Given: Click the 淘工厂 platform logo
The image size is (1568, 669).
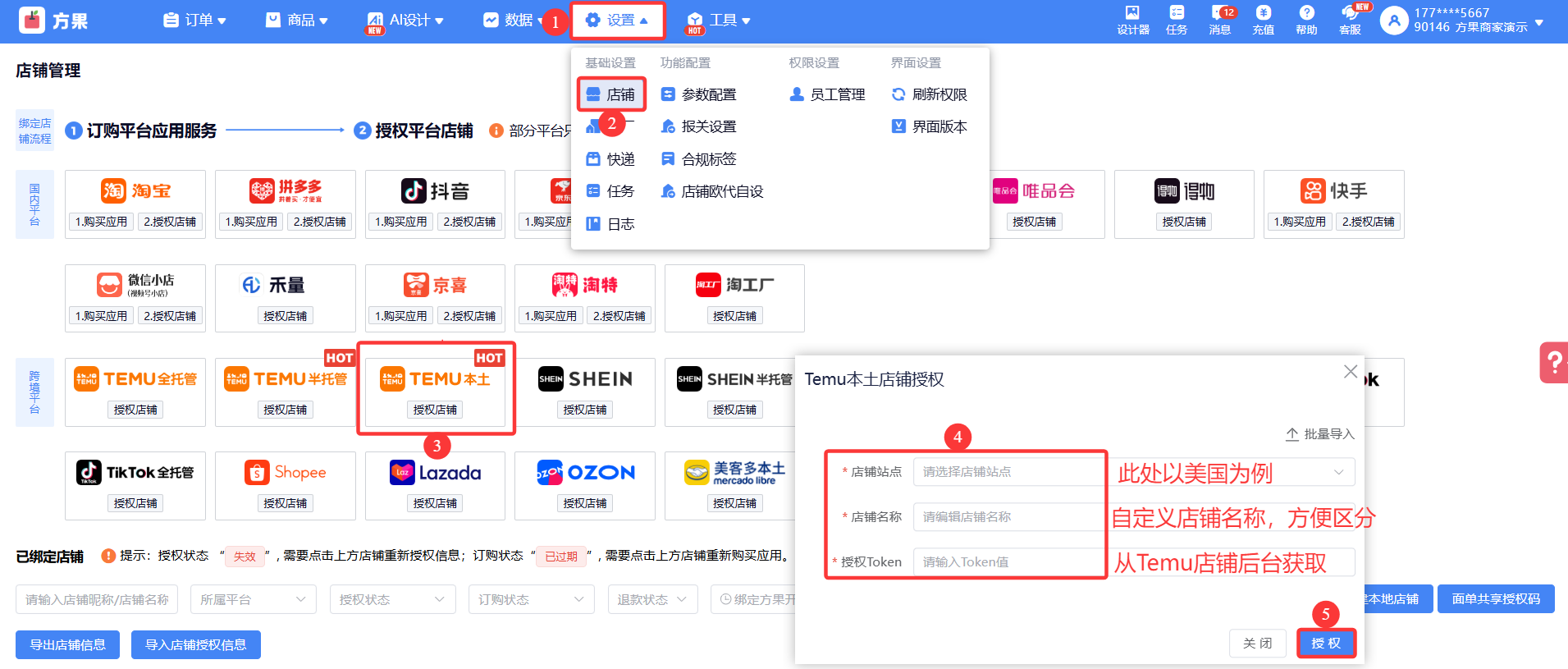Looking at the screenshot, I should (734, 285).
